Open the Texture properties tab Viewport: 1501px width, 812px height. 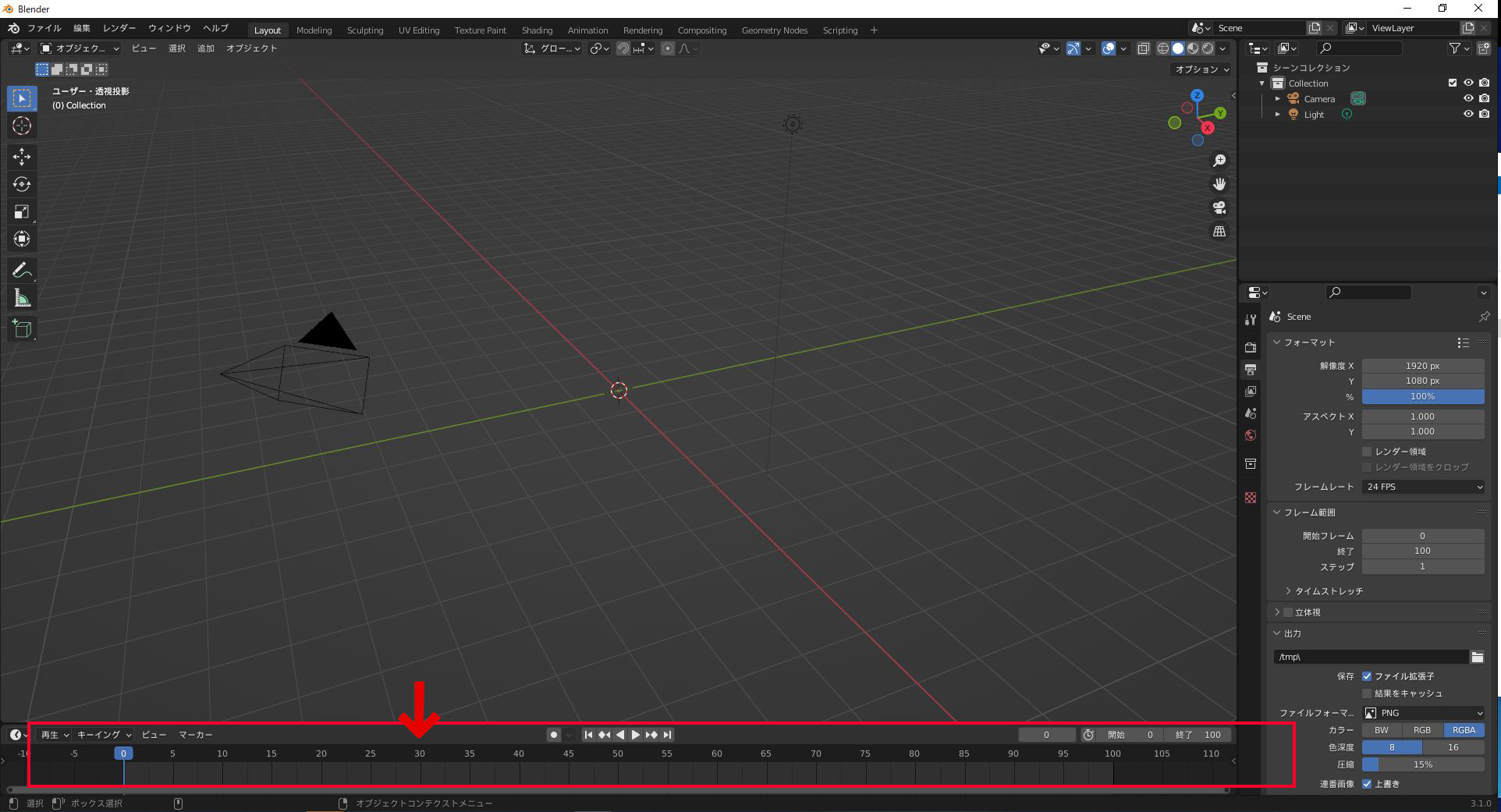click(x=1251, y=498)
